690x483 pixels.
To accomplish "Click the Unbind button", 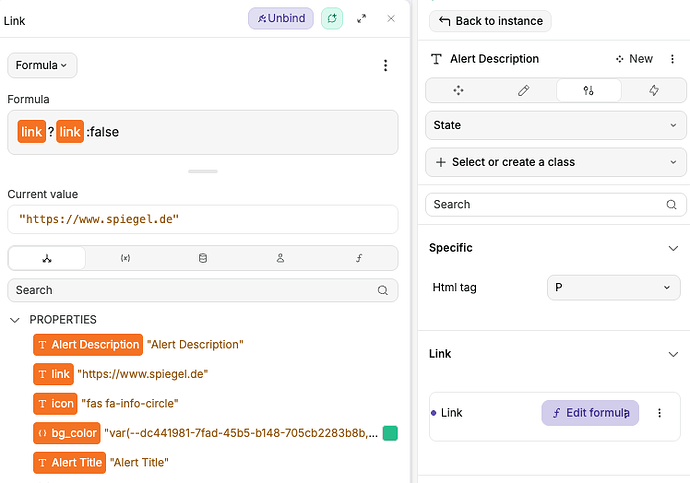I will [x=281, y=18].
